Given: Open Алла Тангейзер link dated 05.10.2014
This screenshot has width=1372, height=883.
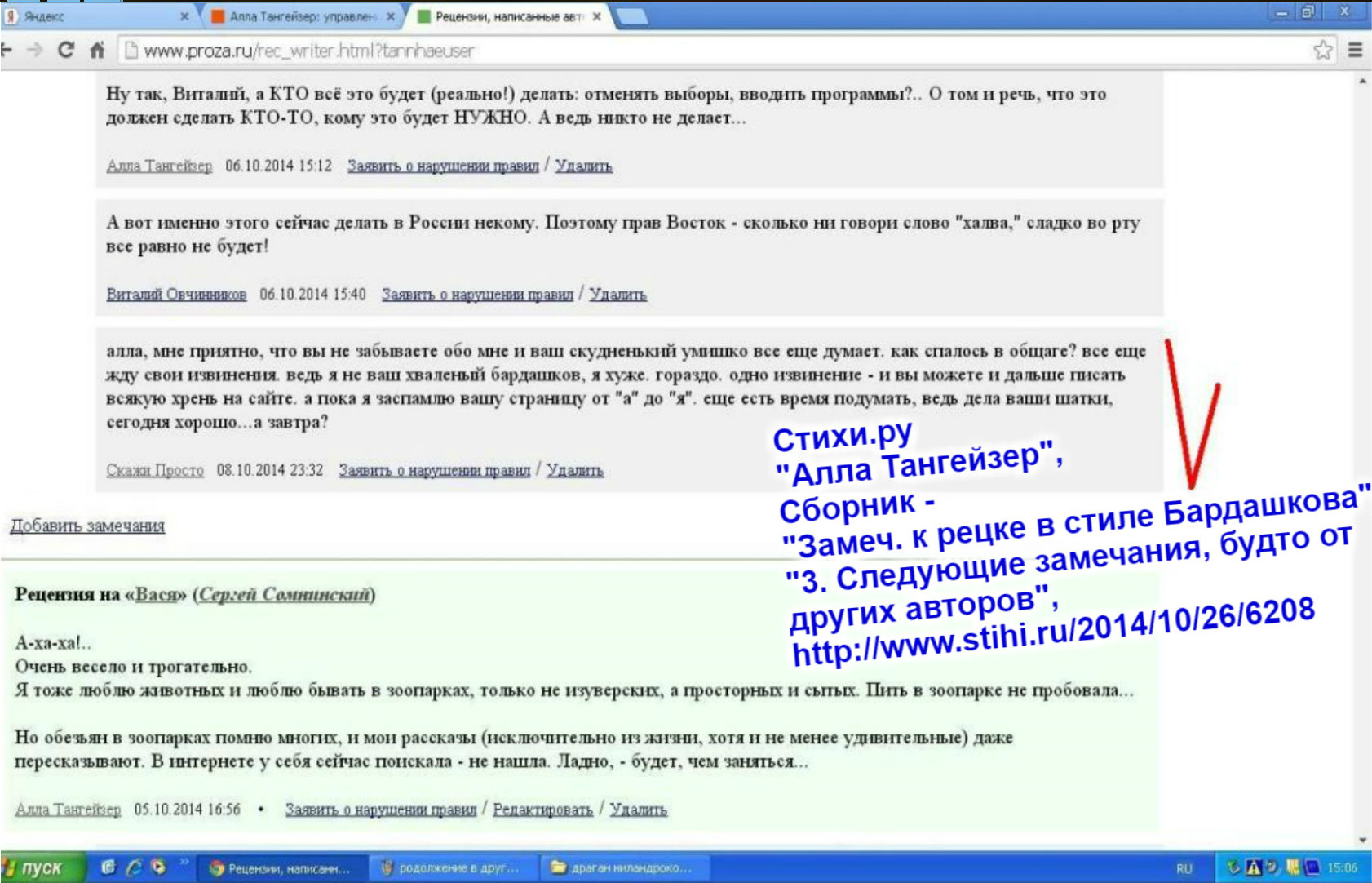Looking at the screenshot, I should [69, 809].
